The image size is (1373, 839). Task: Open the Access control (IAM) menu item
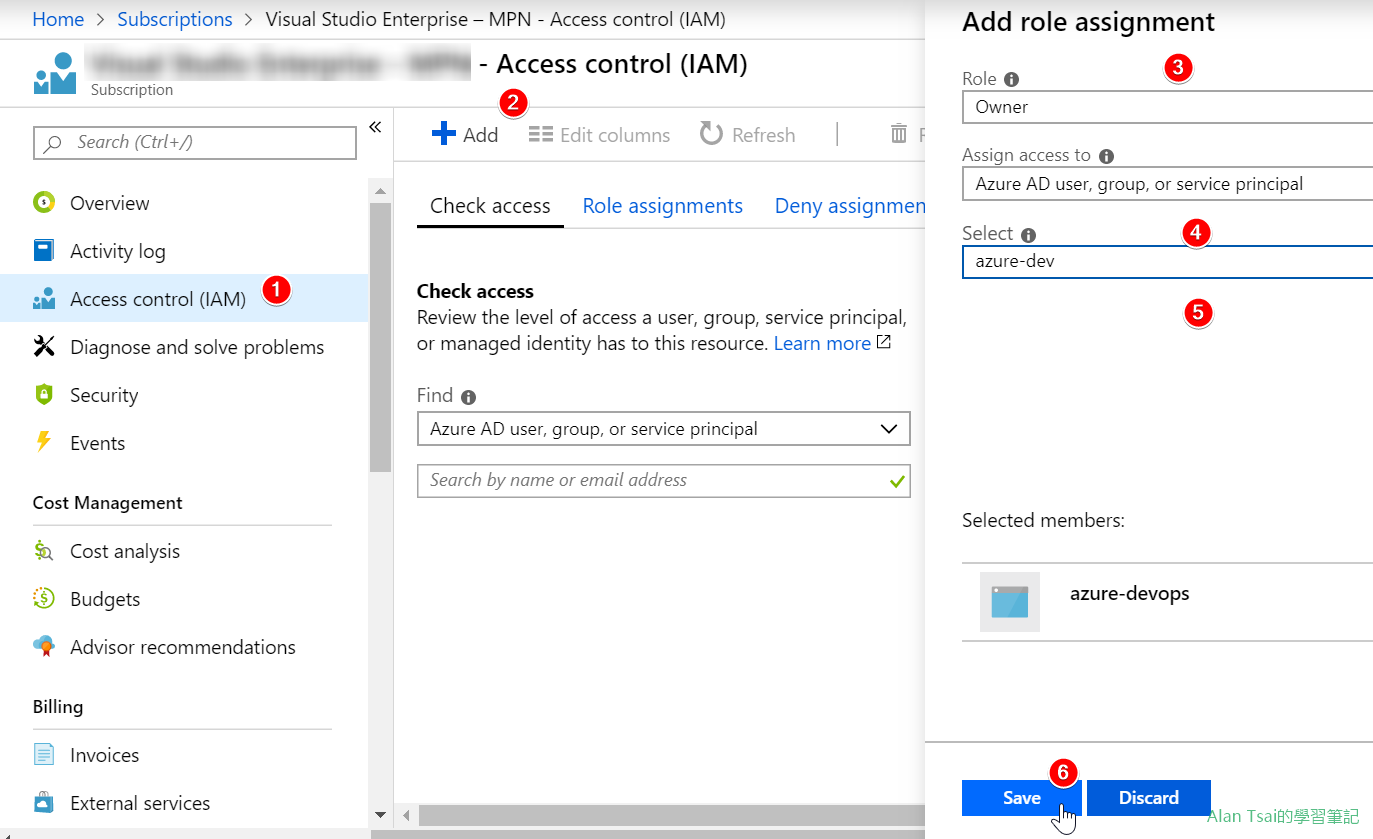point(157,299)
